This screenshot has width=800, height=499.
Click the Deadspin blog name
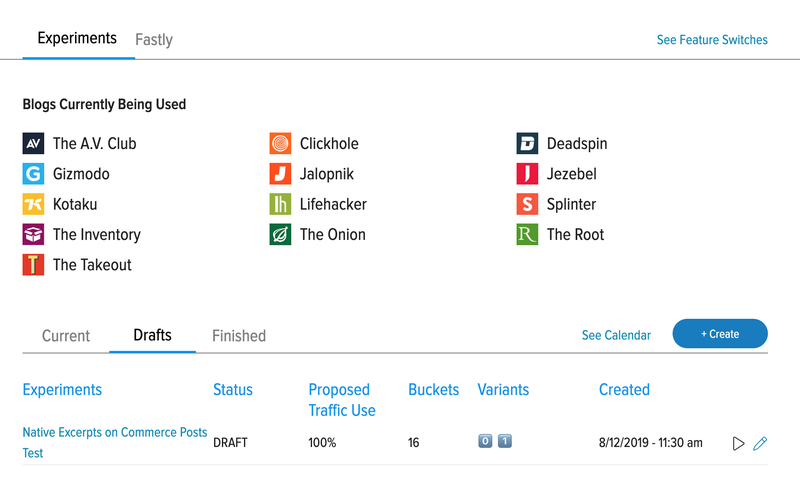pyautogui.click(x=577, y=144)
